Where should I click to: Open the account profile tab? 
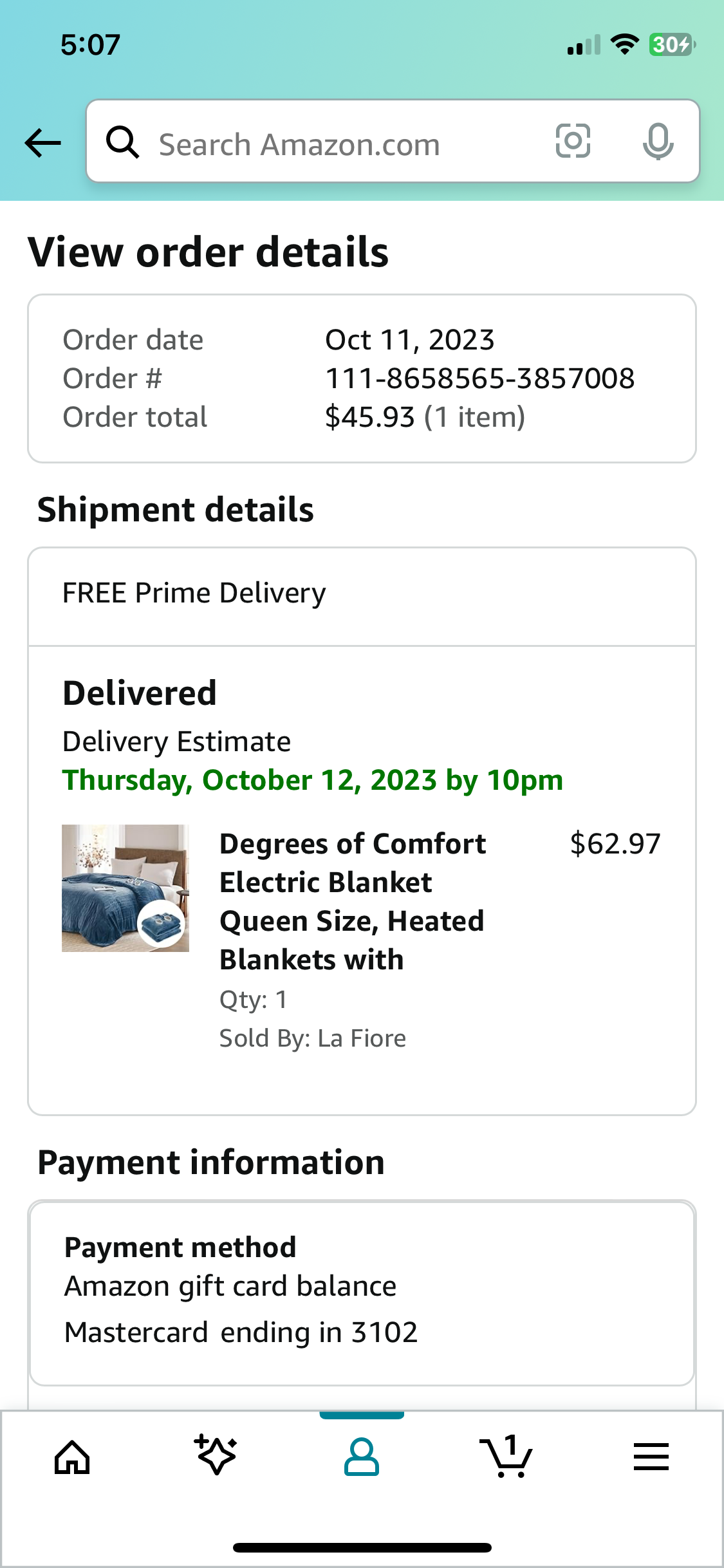362,1457
